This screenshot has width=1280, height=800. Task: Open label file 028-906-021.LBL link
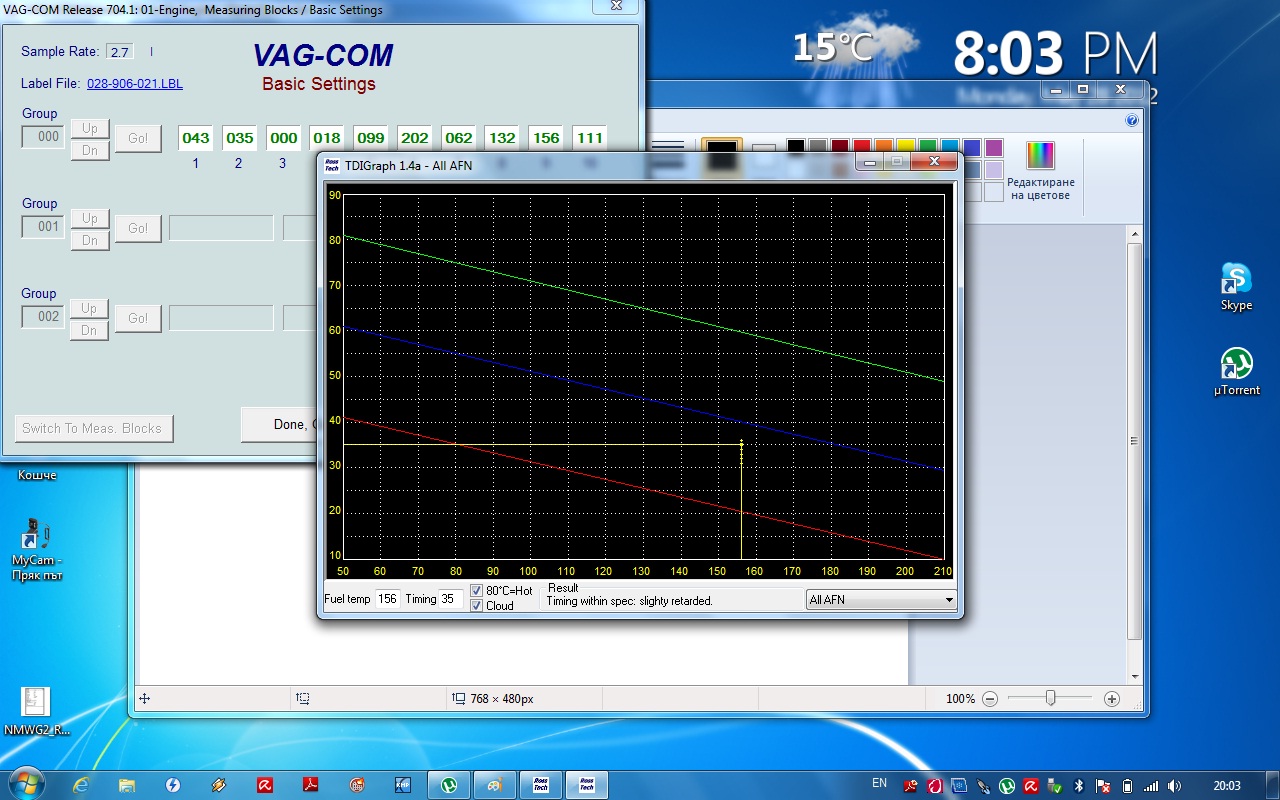coord(135,84)
